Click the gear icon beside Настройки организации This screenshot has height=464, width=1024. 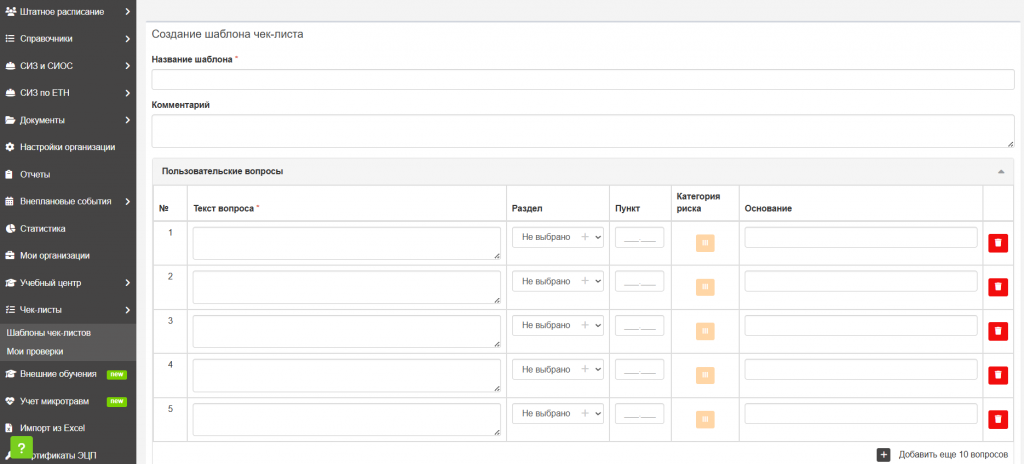click(x=10, y=147)
